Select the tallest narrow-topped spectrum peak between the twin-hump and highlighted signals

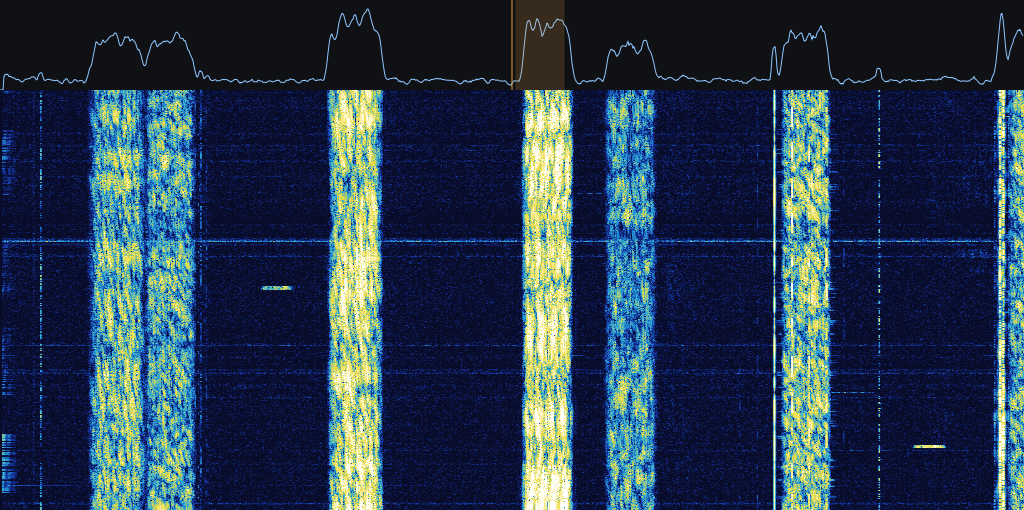coord(355,44)
